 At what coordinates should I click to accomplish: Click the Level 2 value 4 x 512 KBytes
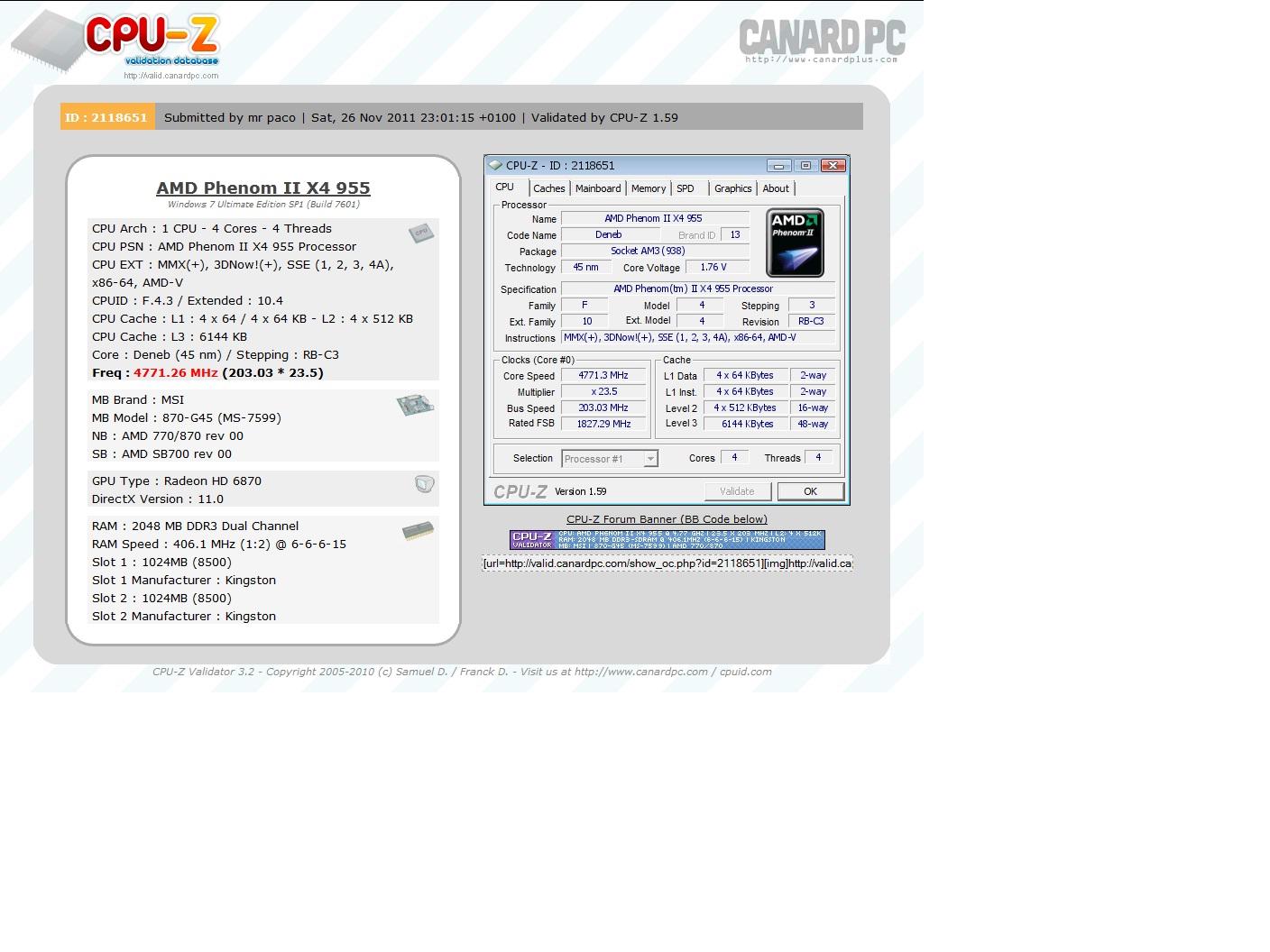[745, 407]
